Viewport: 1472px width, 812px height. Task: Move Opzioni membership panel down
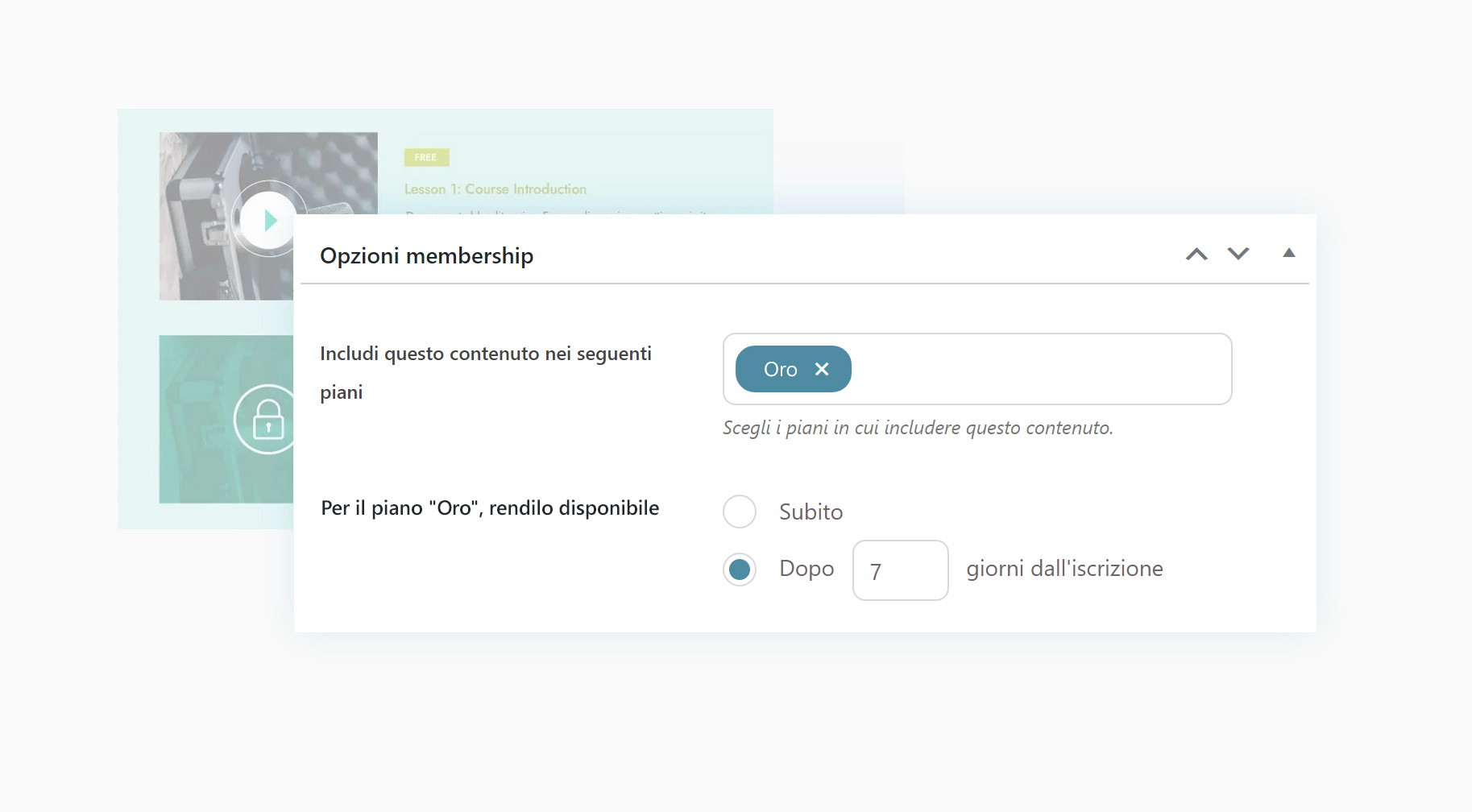click(1238, 255)
